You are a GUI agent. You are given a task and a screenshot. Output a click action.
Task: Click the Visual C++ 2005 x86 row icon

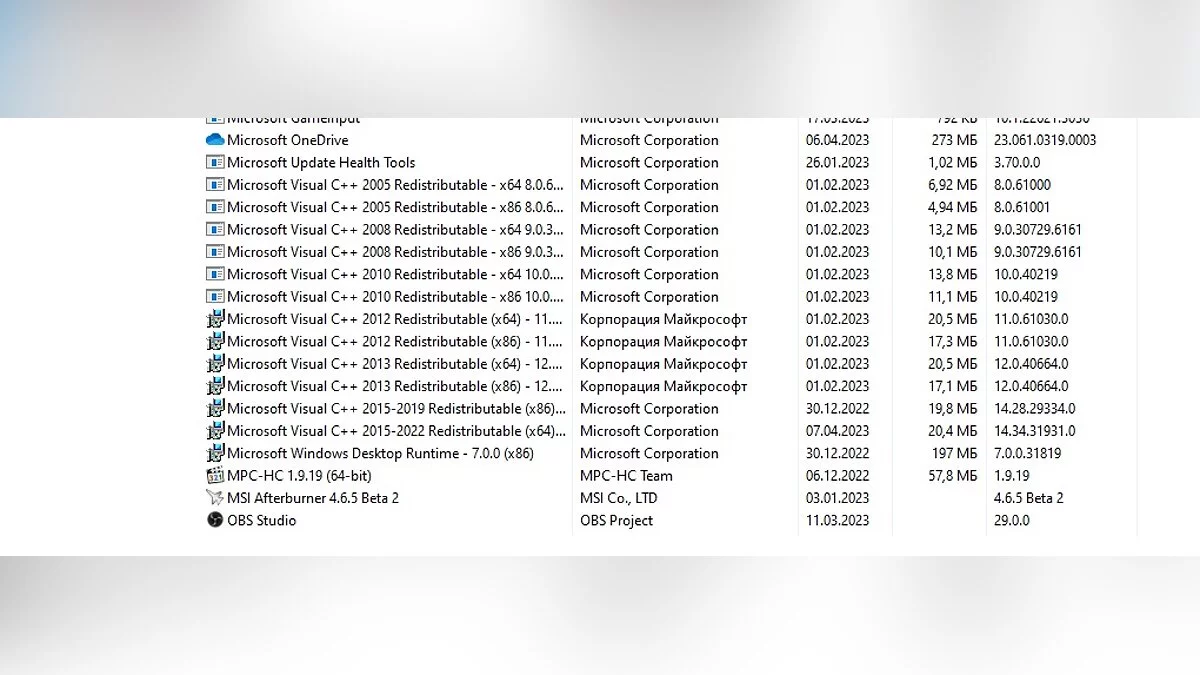215,207
